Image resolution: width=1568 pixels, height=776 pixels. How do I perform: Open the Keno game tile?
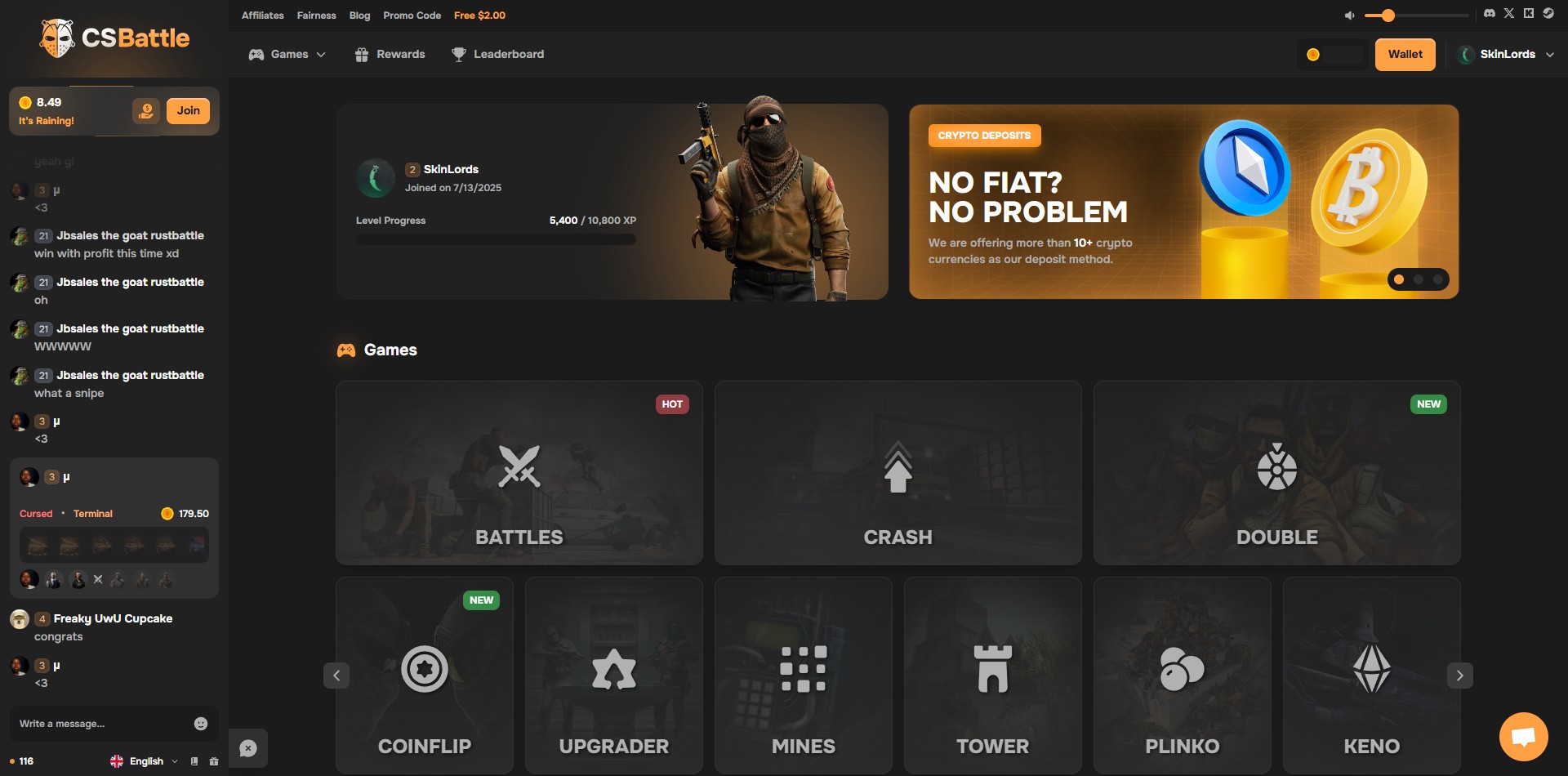[1372, 676]
